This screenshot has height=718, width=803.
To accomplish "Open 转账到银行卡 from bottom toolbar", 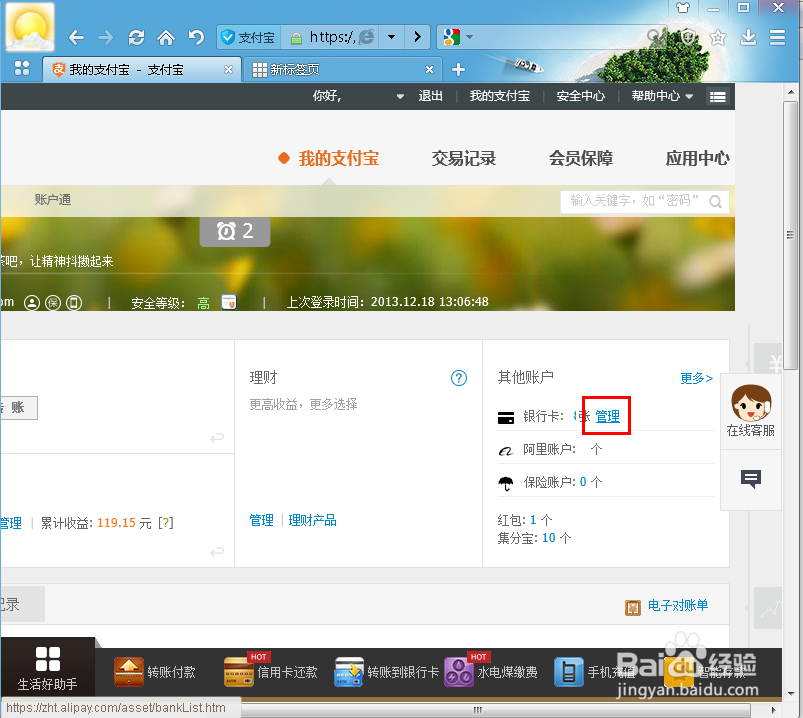I will (x=387, y=672).
